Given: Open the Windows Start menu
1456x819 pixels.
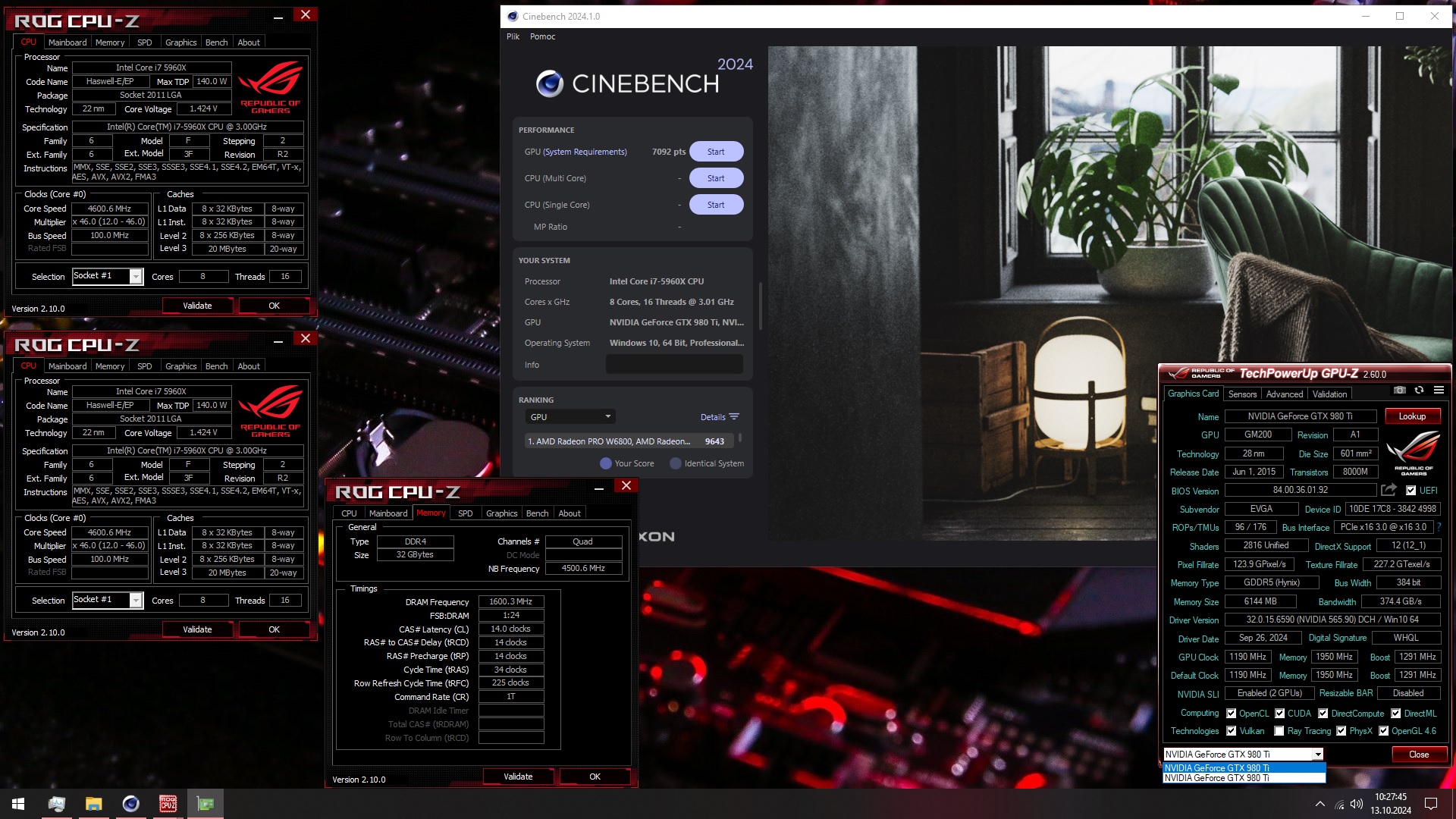Looking at the screenshot, I should (18, 804).
